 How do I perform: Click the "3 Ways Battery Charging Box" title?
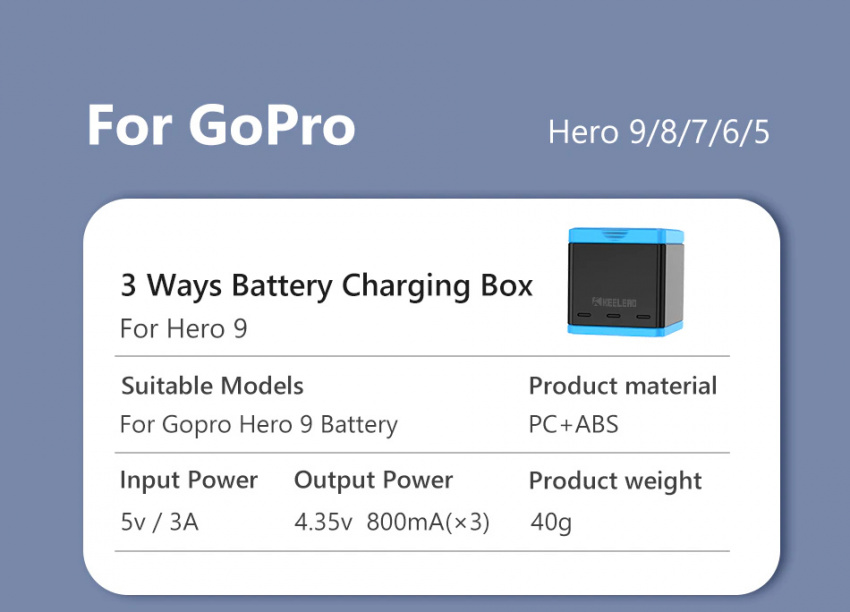pyautogui.click(x=326, y=286)
